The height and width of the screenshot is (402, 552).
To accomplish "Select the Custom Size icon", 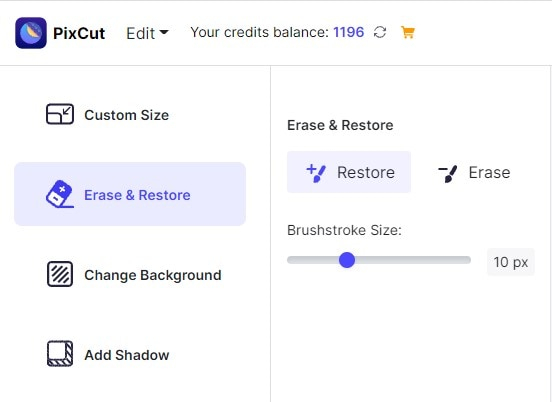I will (x=60, y=114).
